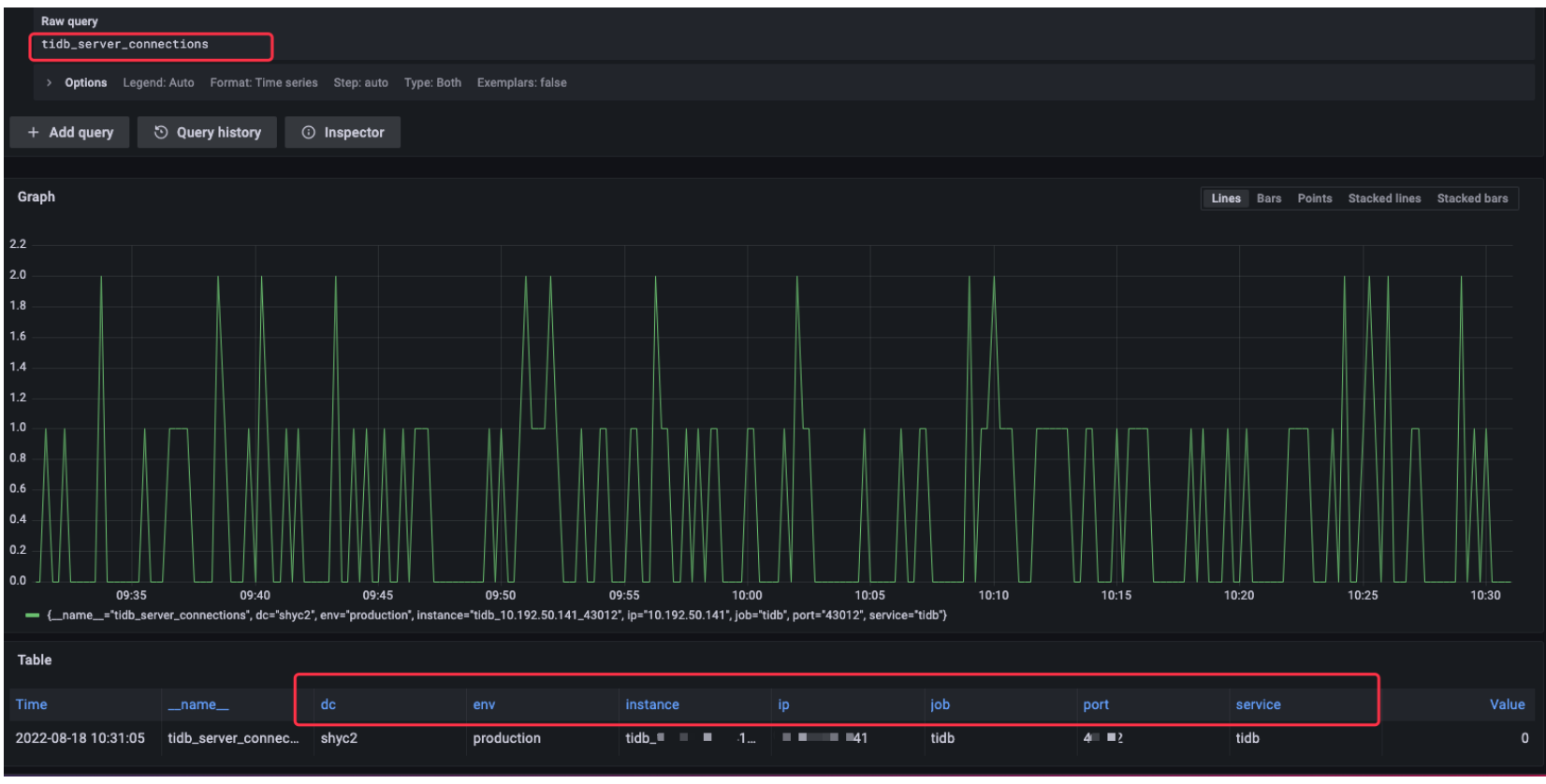Image resolution: width=1546 pixels, height=784 pixels.
Task: Select Stacked bars graph style
Action: click(1471, 198)
